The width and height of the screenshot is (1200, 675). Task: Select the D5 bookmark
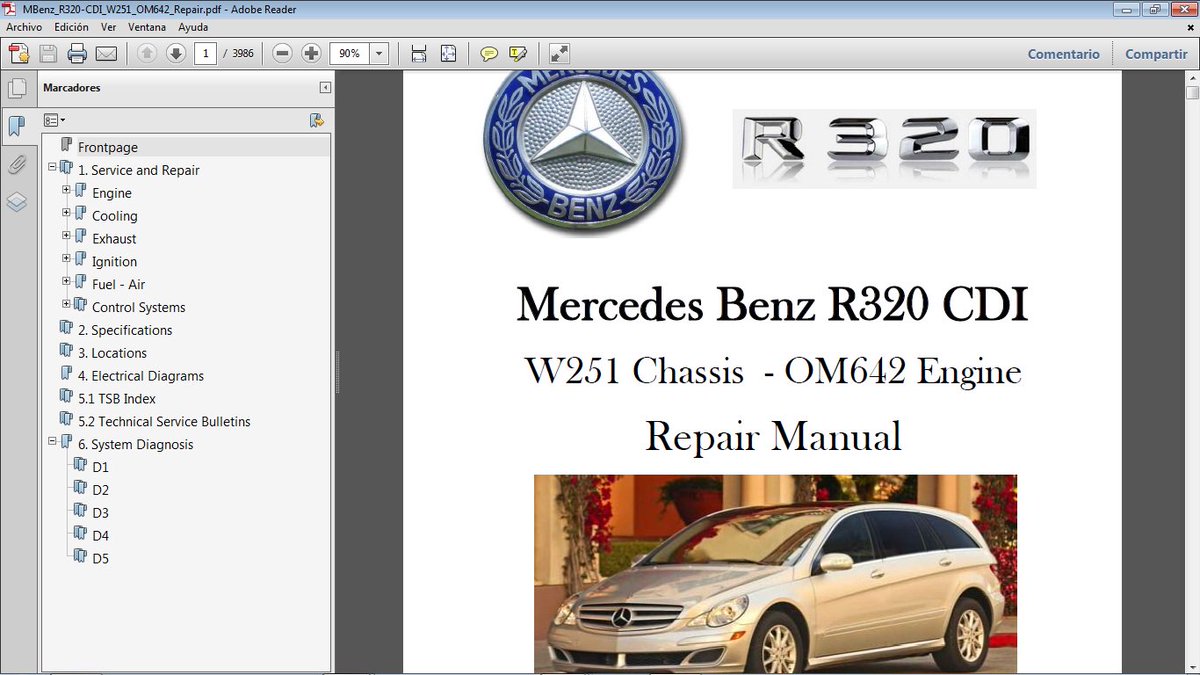pyautogui.click(x=100, y=559)
